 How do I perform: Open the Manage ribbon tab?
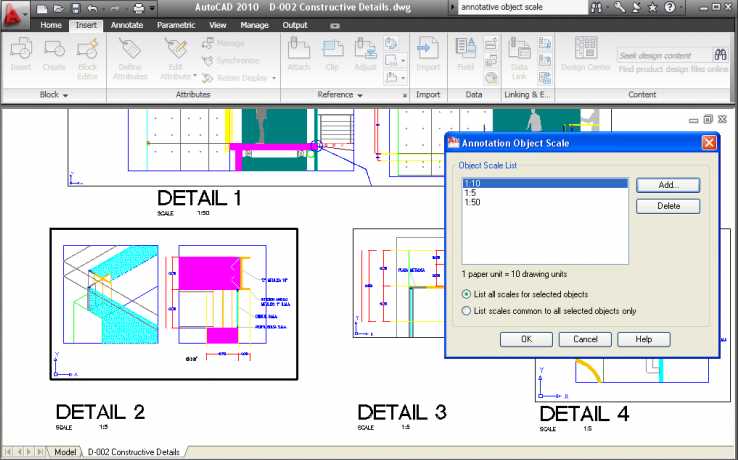click(254, 25)
